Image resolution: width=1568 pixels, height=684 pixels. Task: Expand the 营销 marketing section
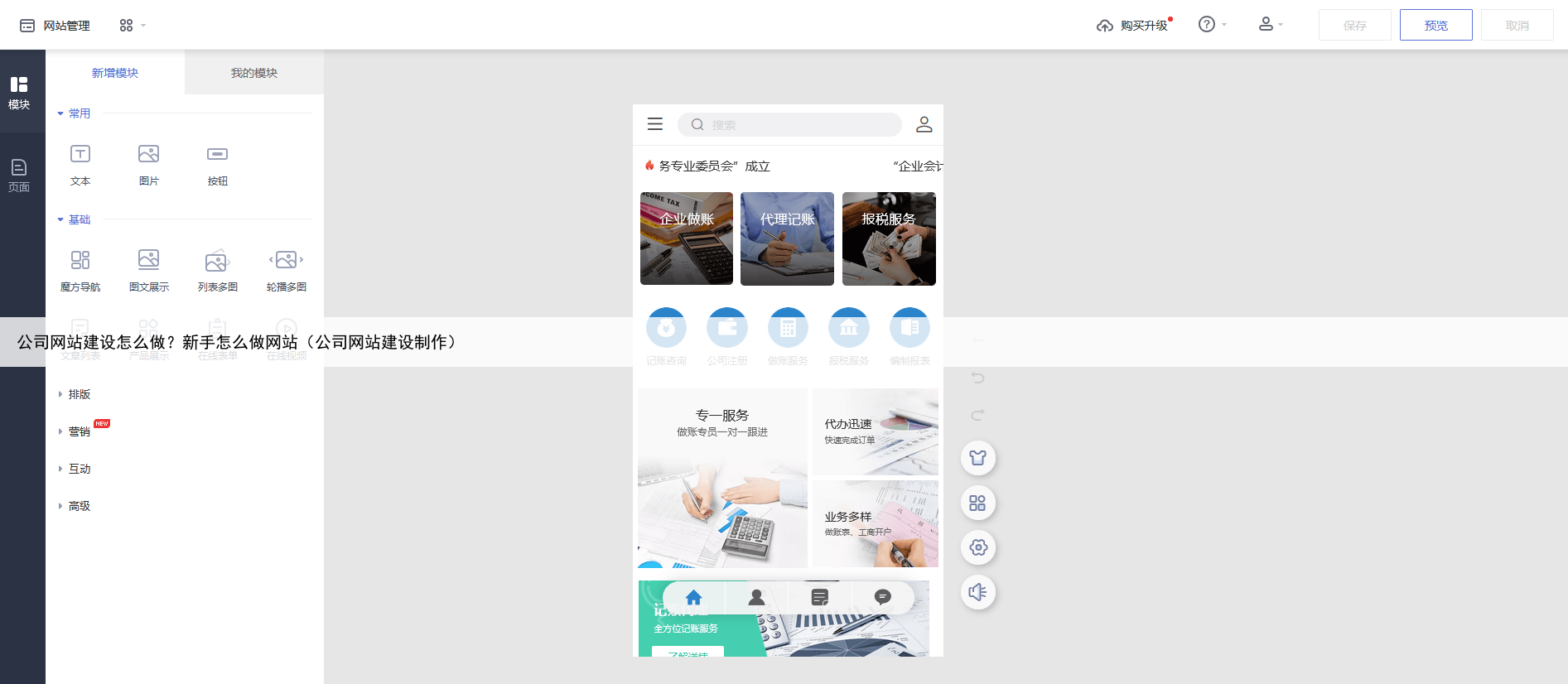(x=79, y=431)
